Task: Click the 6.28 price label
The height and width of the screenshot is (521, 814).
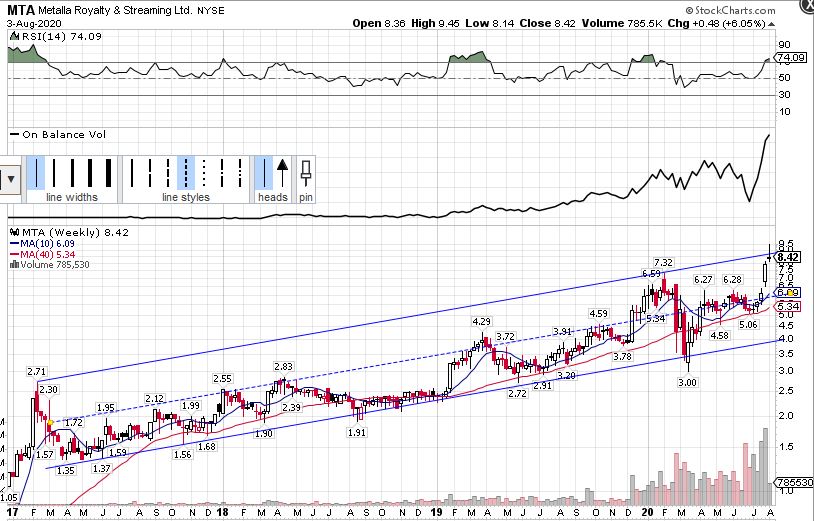Action: click(x=732, y=280)
